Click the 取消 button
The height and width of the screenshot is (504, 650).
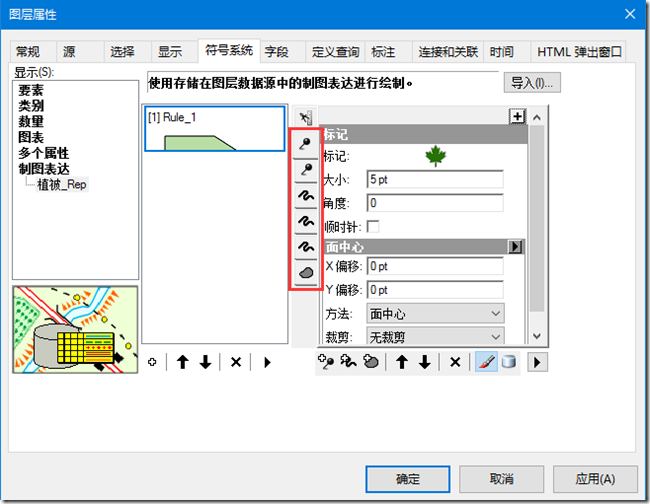coord(502,479)
